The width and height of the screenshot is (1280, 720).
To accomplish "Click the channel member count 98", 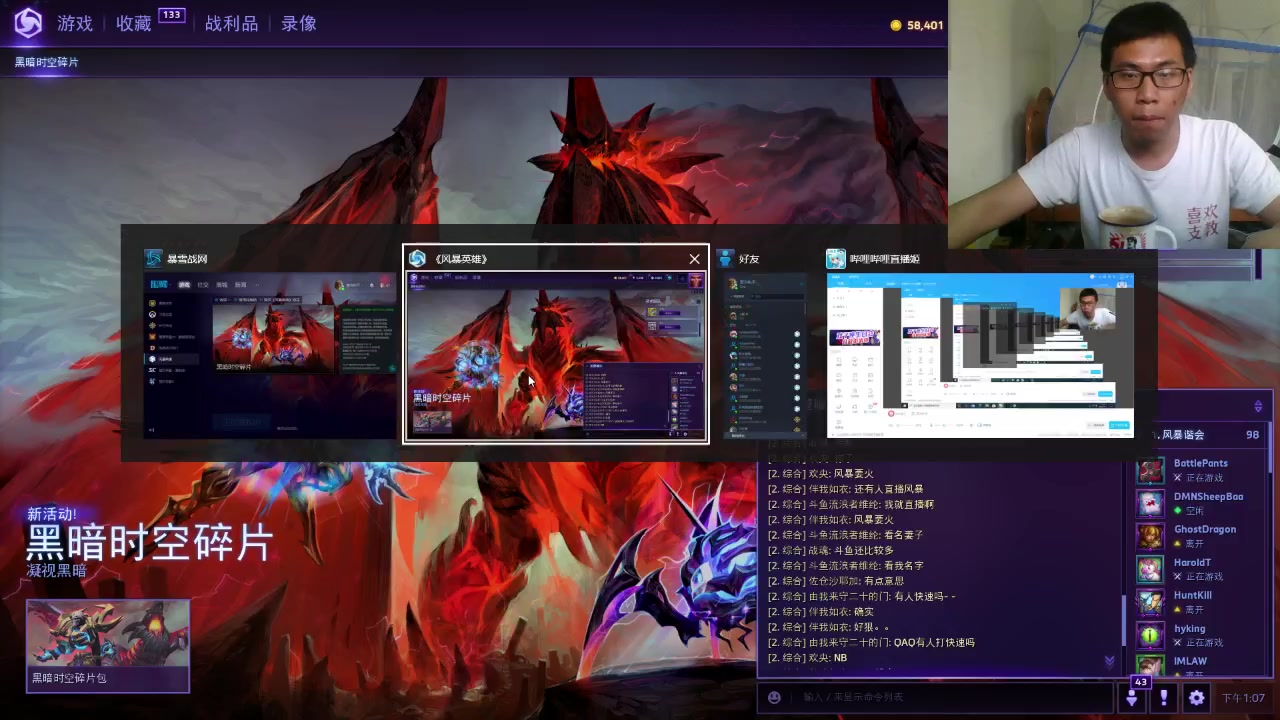I will (1252, 435).
